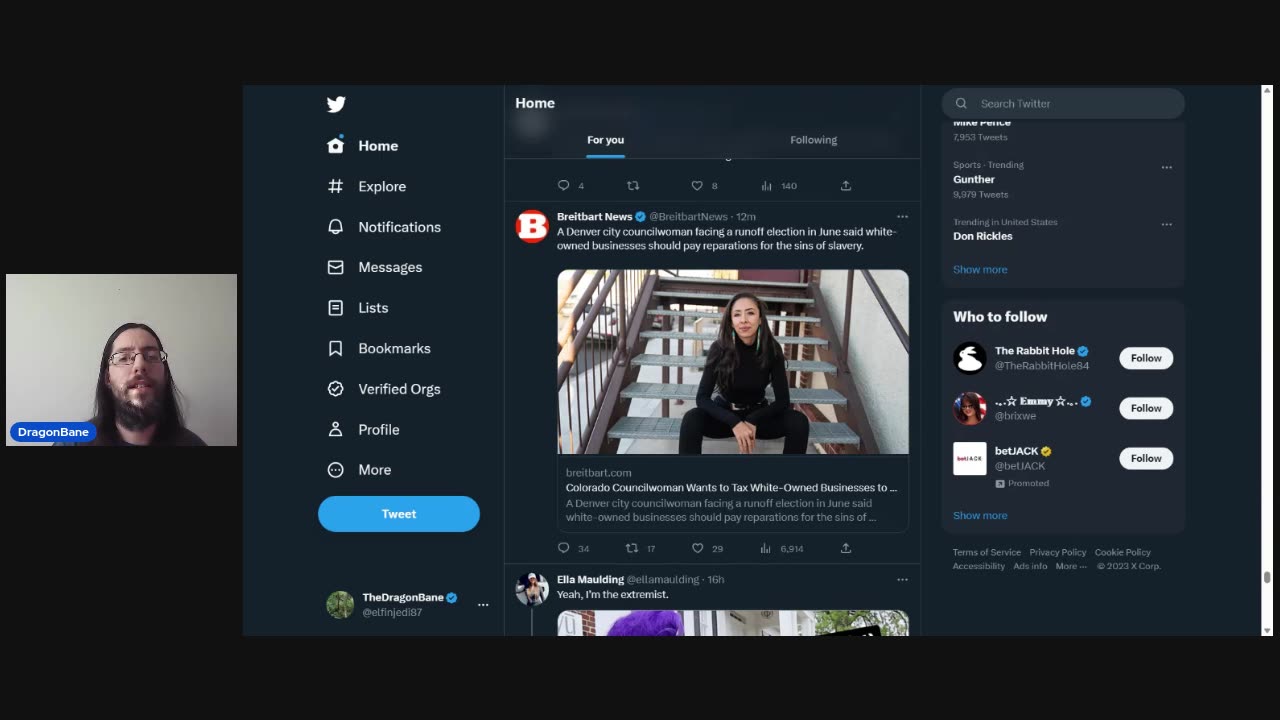This screenshot has height=720, width=1280.
Task: Open Profile from the sidebar
Action: [x=364, y=429]
